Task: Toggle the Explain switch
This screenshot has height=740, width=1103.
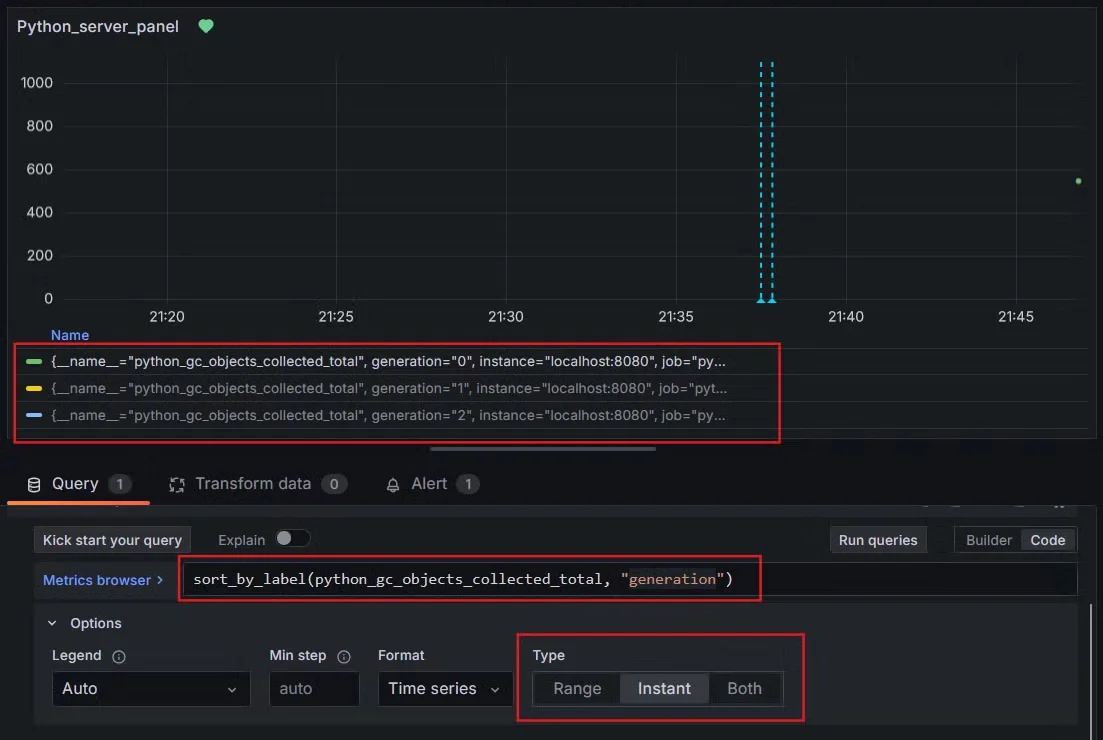Action: click(x=292, y=538)
